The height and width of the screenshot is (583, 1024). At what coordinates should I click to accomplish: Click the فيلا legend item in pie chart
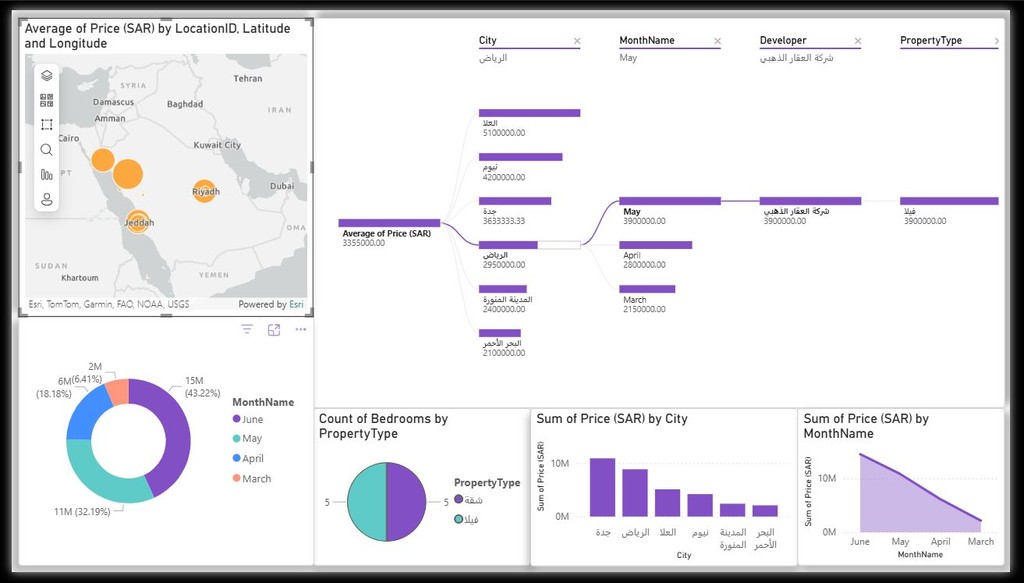[x=466, y=519]
